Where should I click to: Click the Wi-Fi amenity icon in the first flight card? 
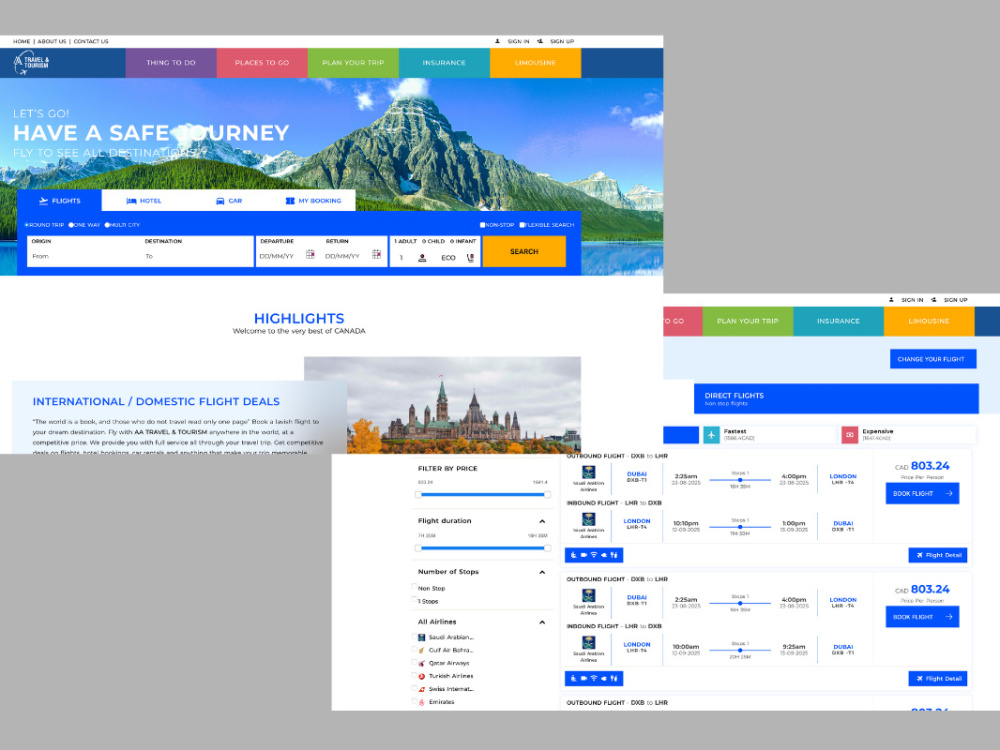tap(593, 555)
